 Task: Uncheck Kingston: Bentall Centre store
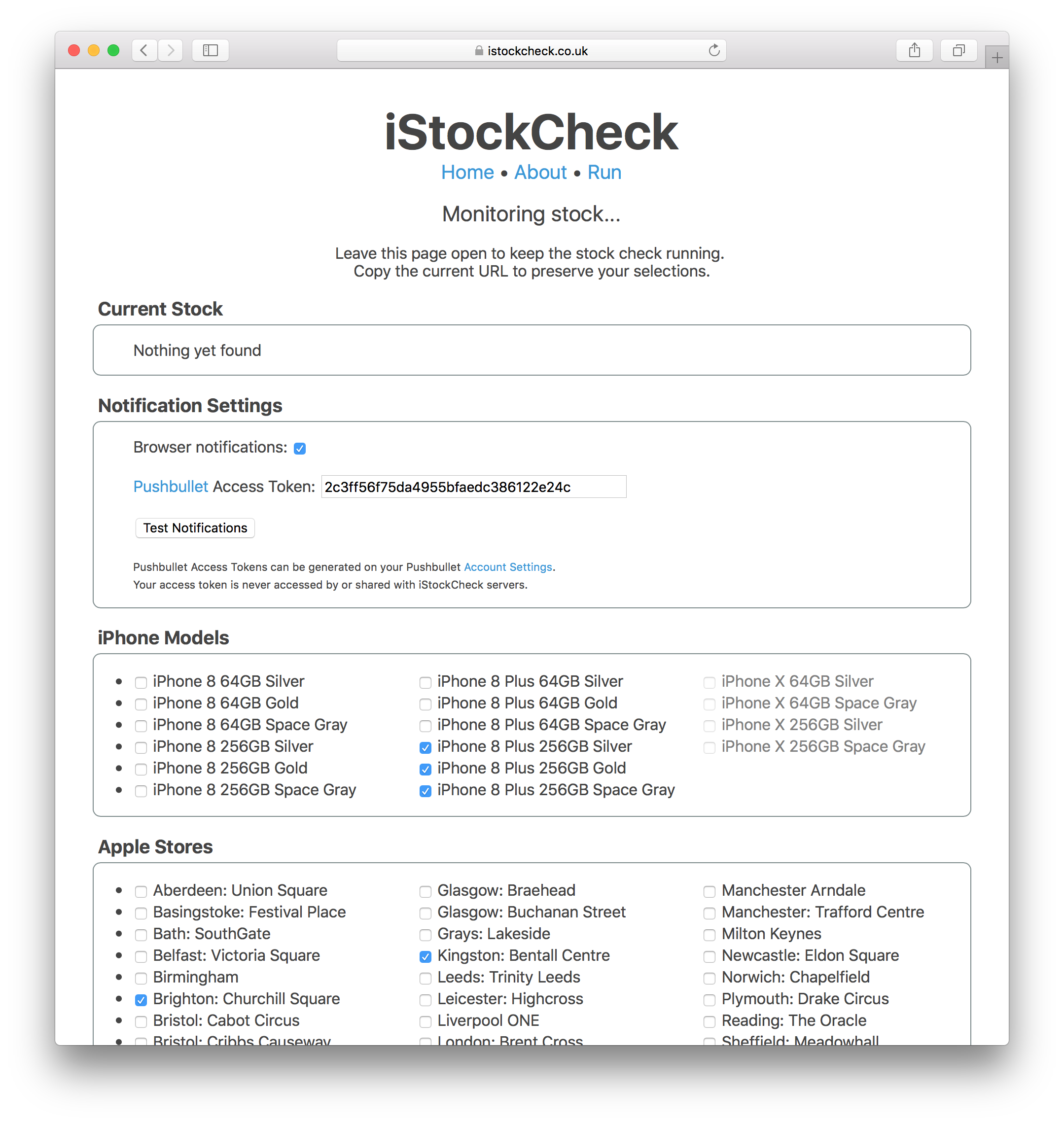coord(426,957)
